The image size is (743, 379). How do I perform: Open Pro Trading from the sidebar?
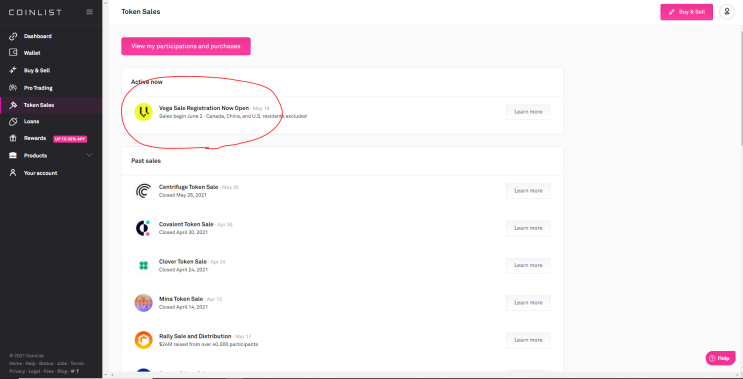point(38,88)
